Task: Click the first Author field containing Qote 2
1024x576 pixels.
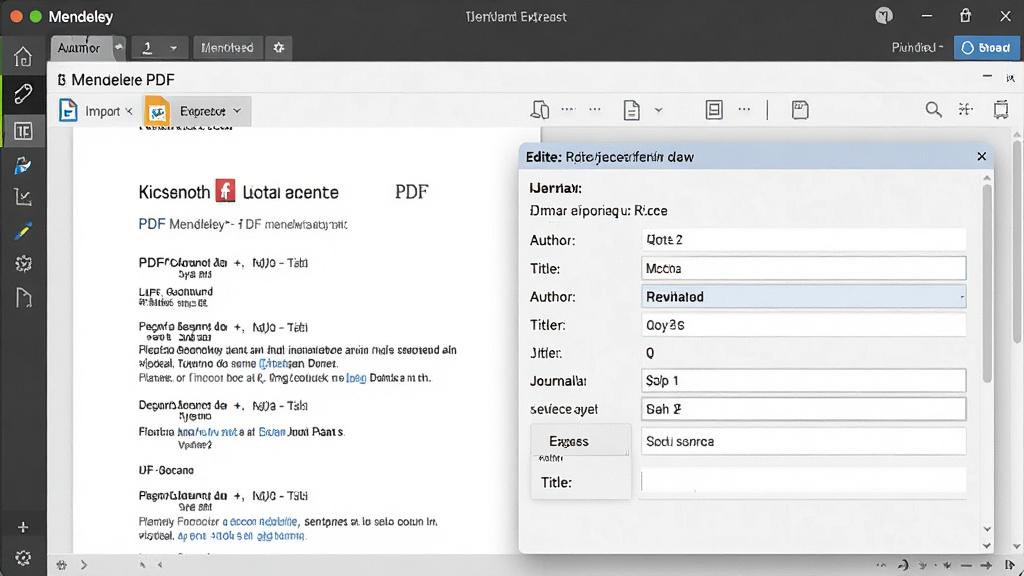Action: pyautogui.click(x=803, y=240)
